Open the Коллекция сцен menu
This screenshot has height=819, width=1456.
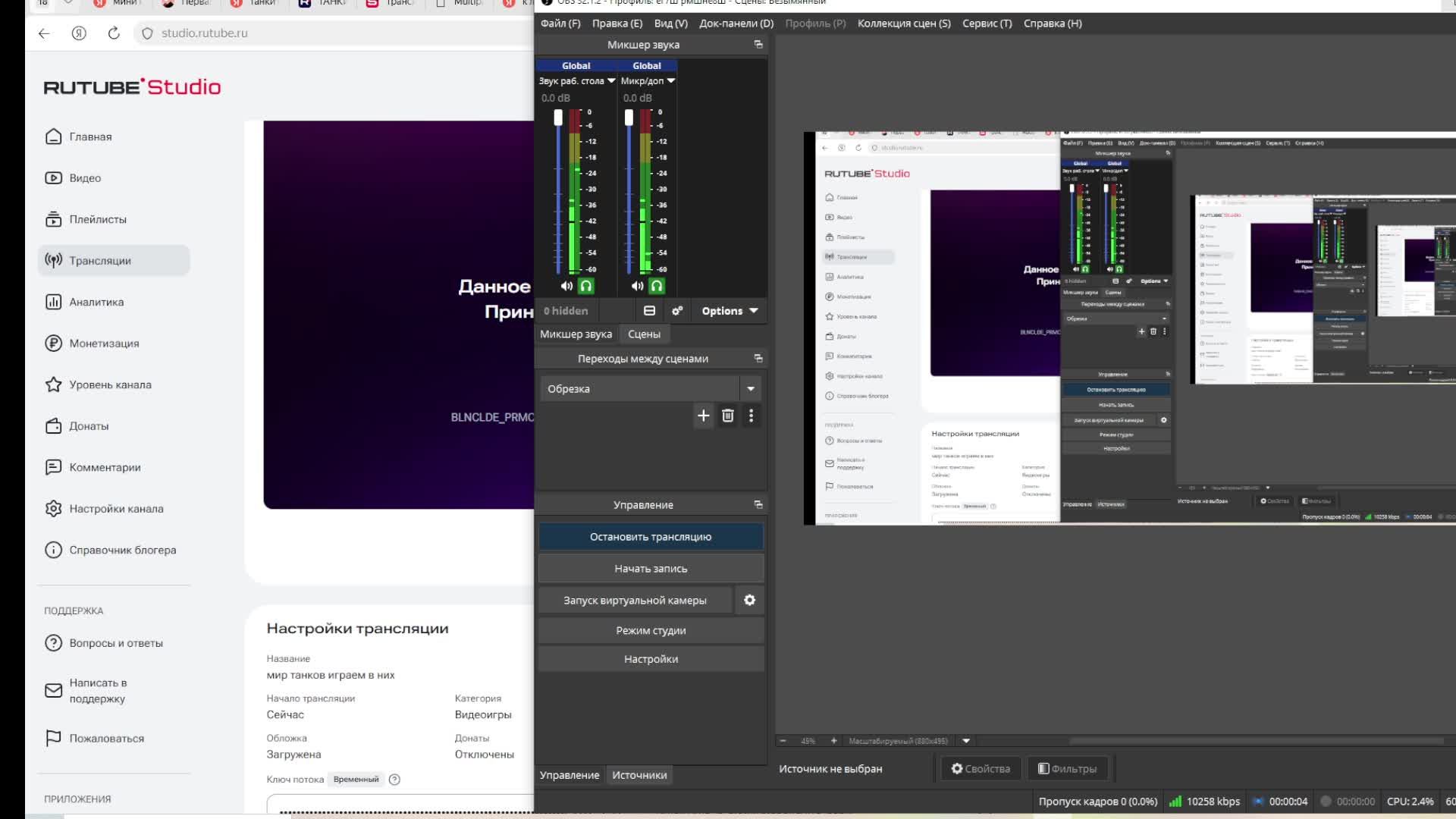904,24
